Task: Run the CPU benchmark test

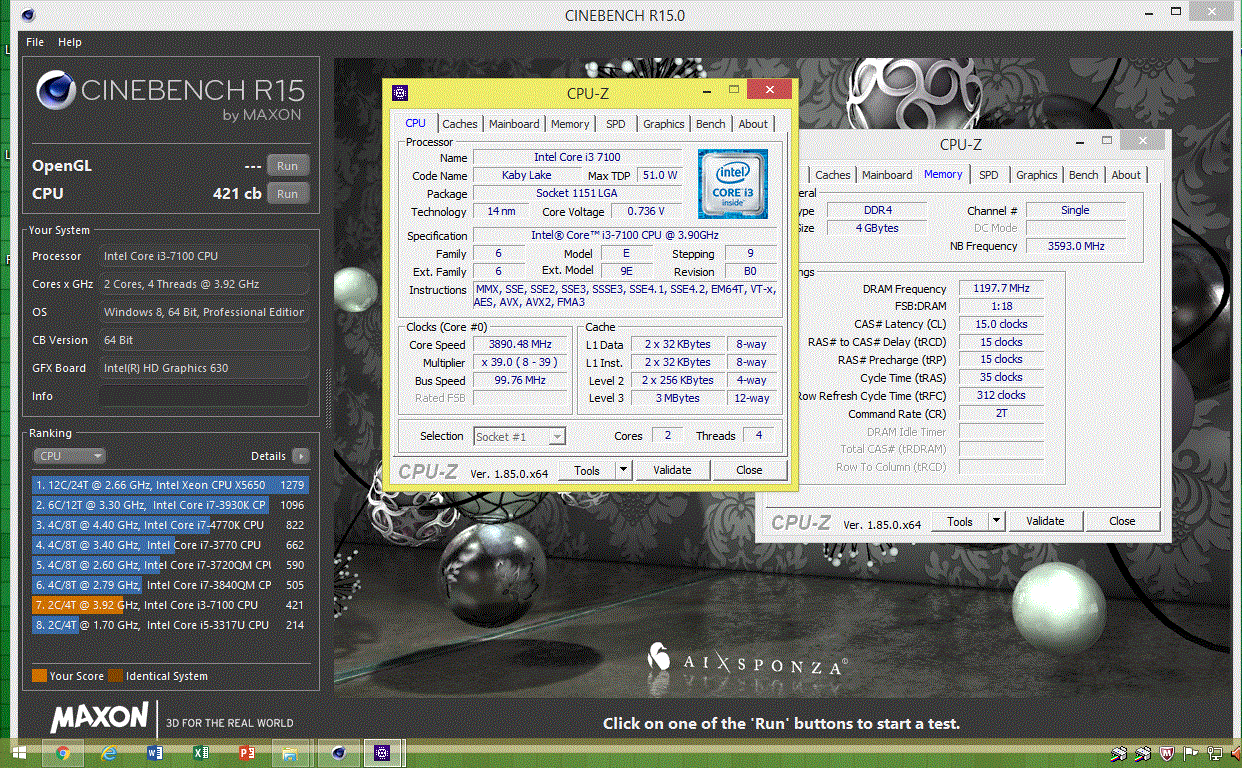Action: pos(288,194)
